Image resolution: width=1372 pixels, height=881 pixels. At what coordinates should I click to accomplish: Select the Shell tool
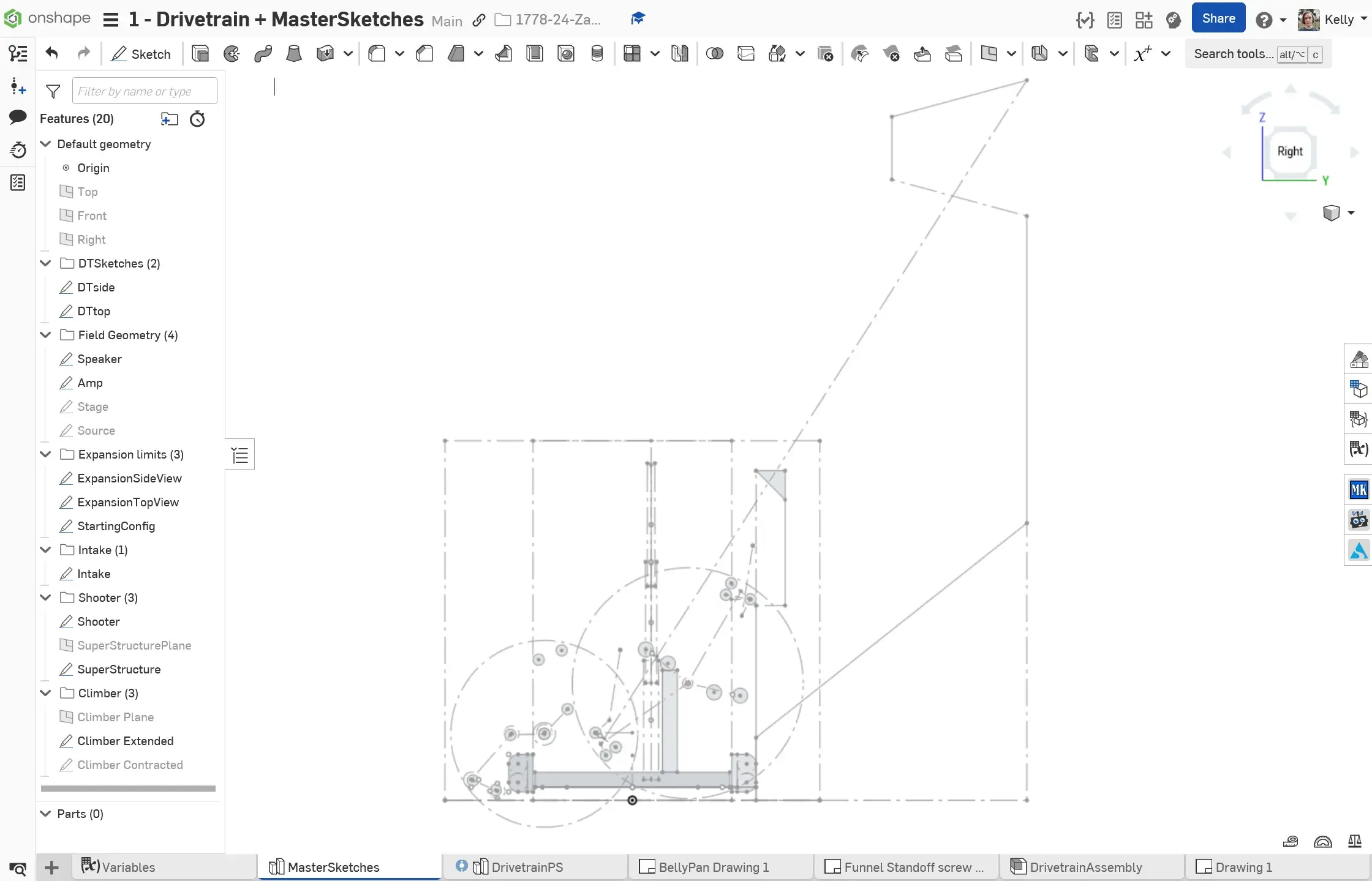point(535,54)
